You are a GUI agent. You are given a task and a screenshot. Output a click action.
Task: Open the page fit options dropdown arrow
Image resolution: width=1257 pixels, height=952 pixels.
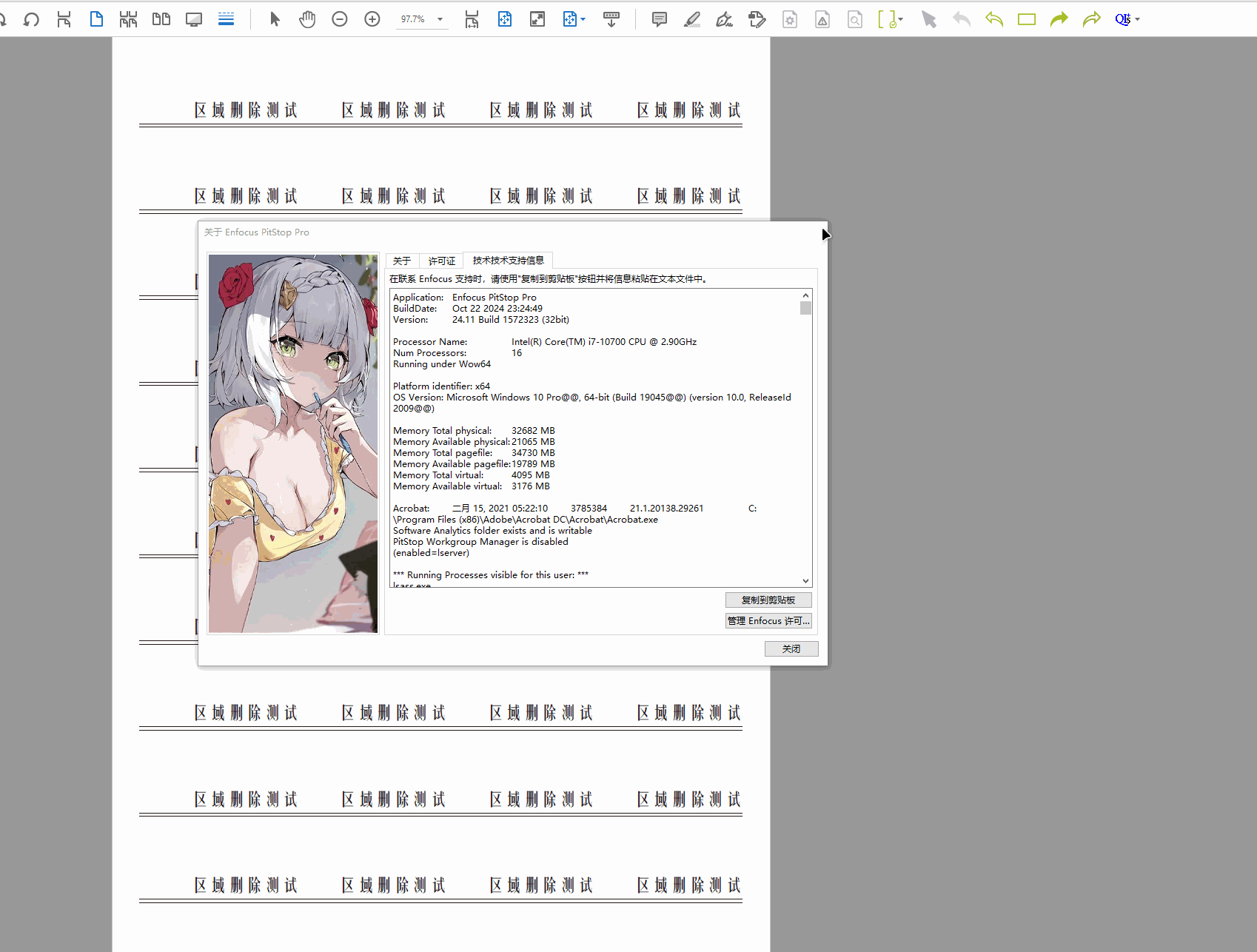[583, 19]
